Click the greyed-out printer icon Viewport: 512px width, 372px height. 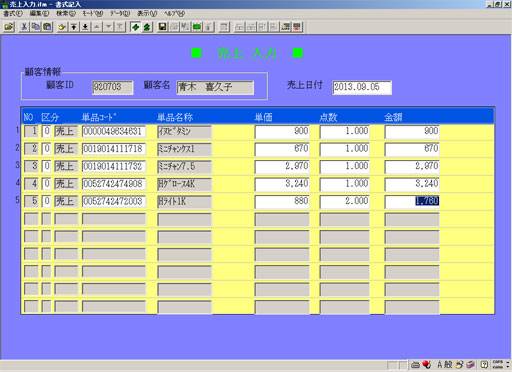[x=174, y=27]
